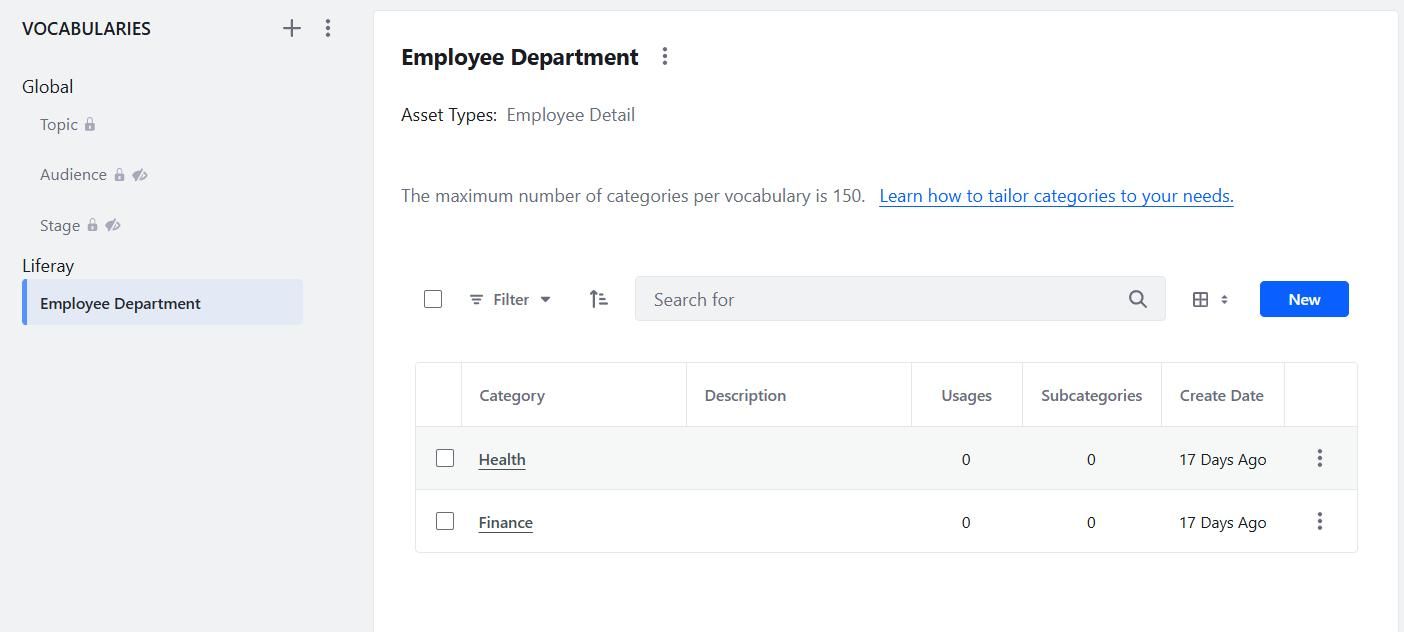This screenshot has width=1404, height=632.
Task: Click the Global group label
Action: 48,87
